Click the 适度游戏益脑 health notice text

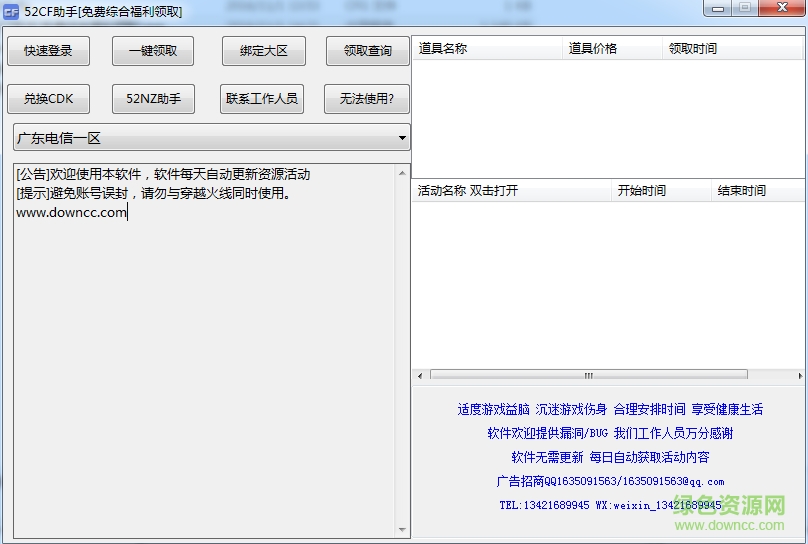click(x=610, y=410)
